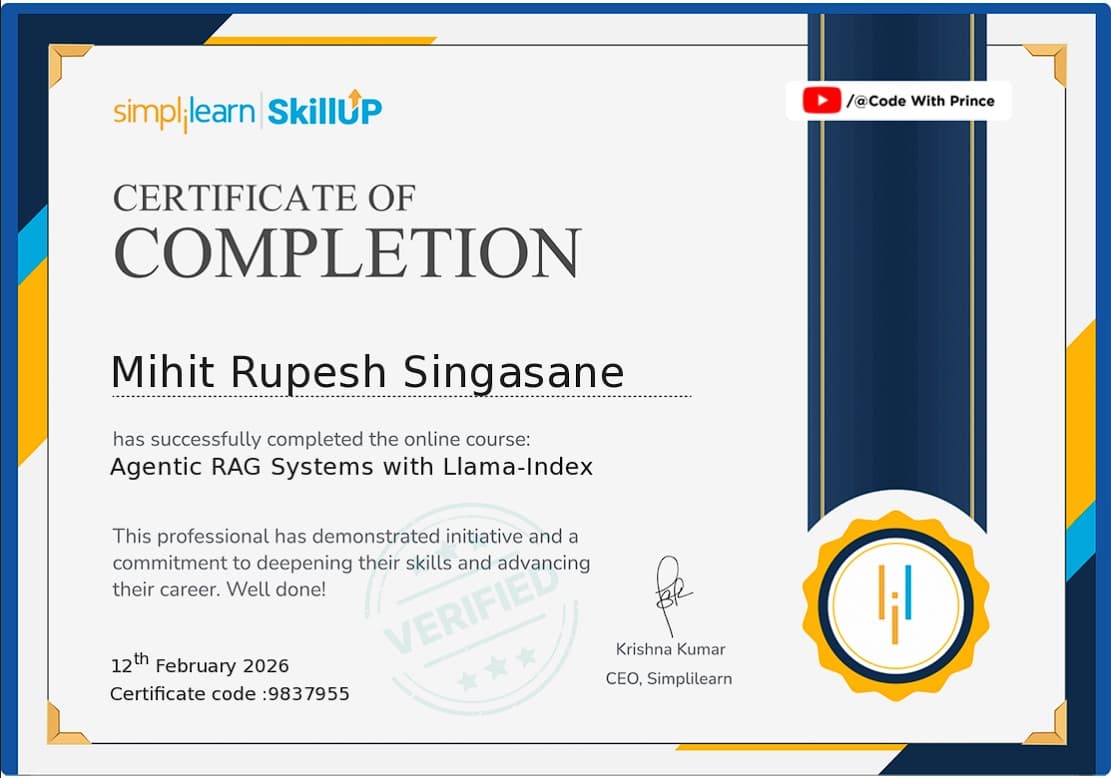1111x778 pixels.
Task: Select the YouTube play button icon
Action: click(x=820, y=100)
